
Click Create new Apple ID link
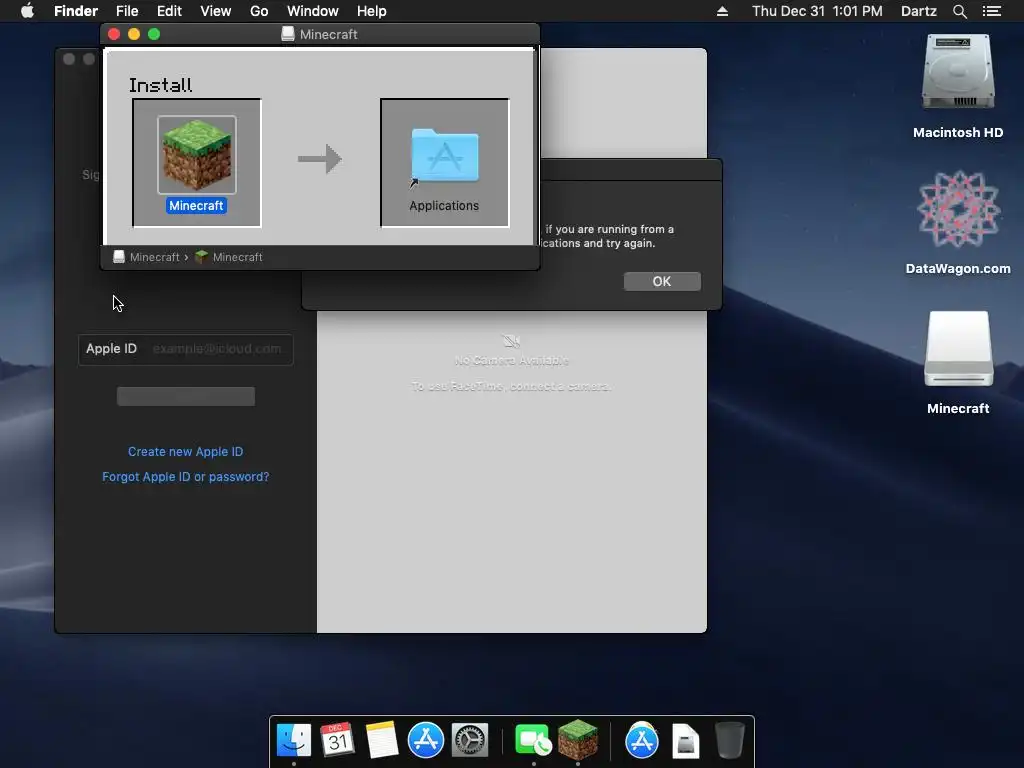pos(185,451)
